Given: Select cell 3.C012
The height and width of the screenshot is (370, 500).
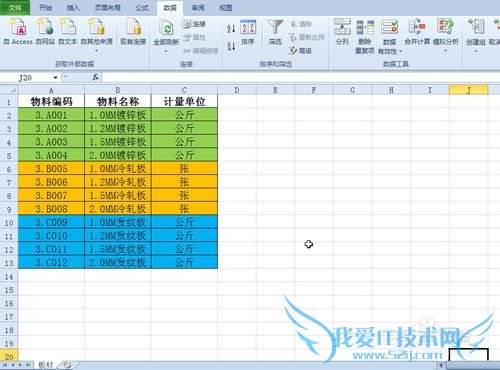Looking at the screenshot, I should pos(51,263).
